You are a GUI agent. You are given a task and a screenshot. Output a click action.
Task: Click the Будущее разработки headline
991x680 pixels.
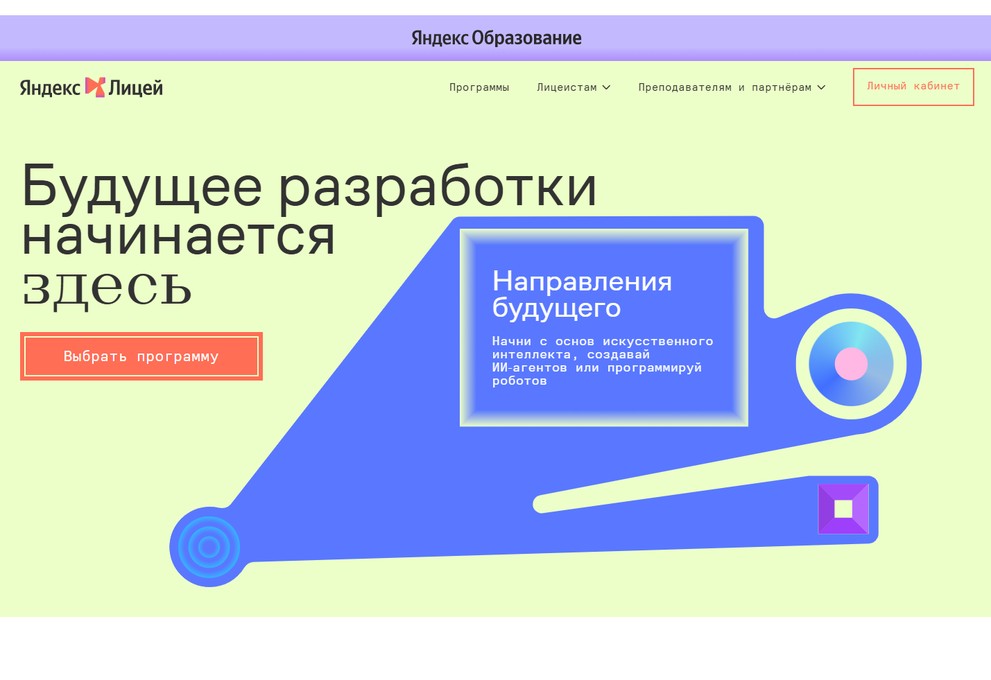tap(310, 186)
